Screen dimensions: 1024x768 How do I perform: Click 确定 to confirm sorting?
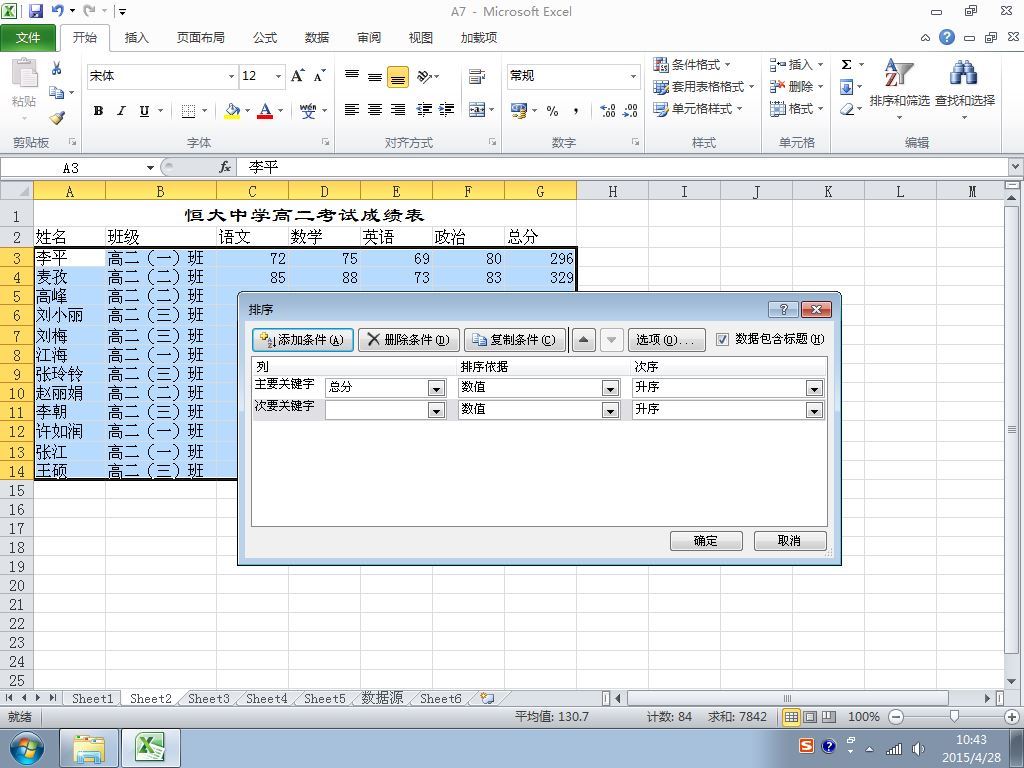coord(706,541)
